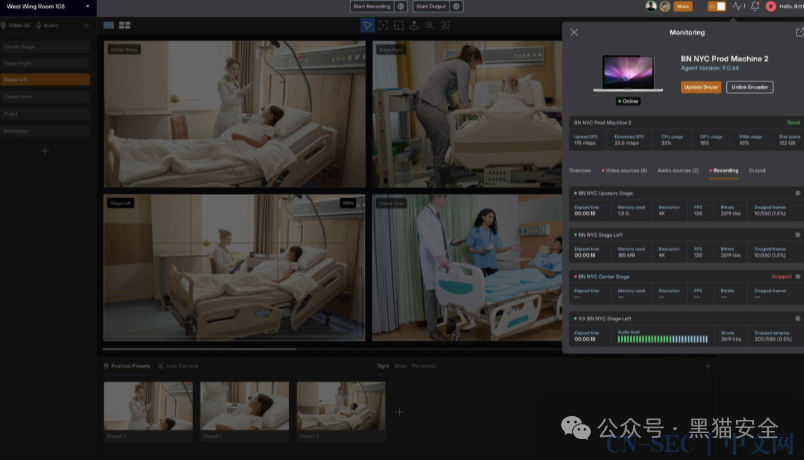The image size is (804, 460).
Task: Switch to the Output tab
Action: click(757, 170)
